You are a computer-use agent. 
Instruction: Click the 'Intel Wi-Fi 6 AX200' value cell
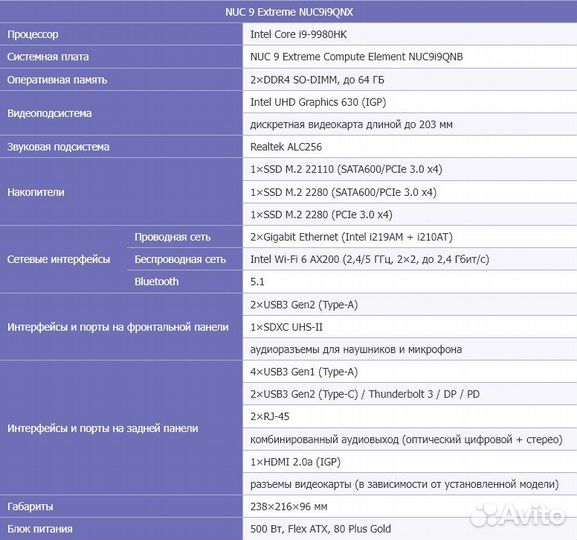(x=410, y=259)
